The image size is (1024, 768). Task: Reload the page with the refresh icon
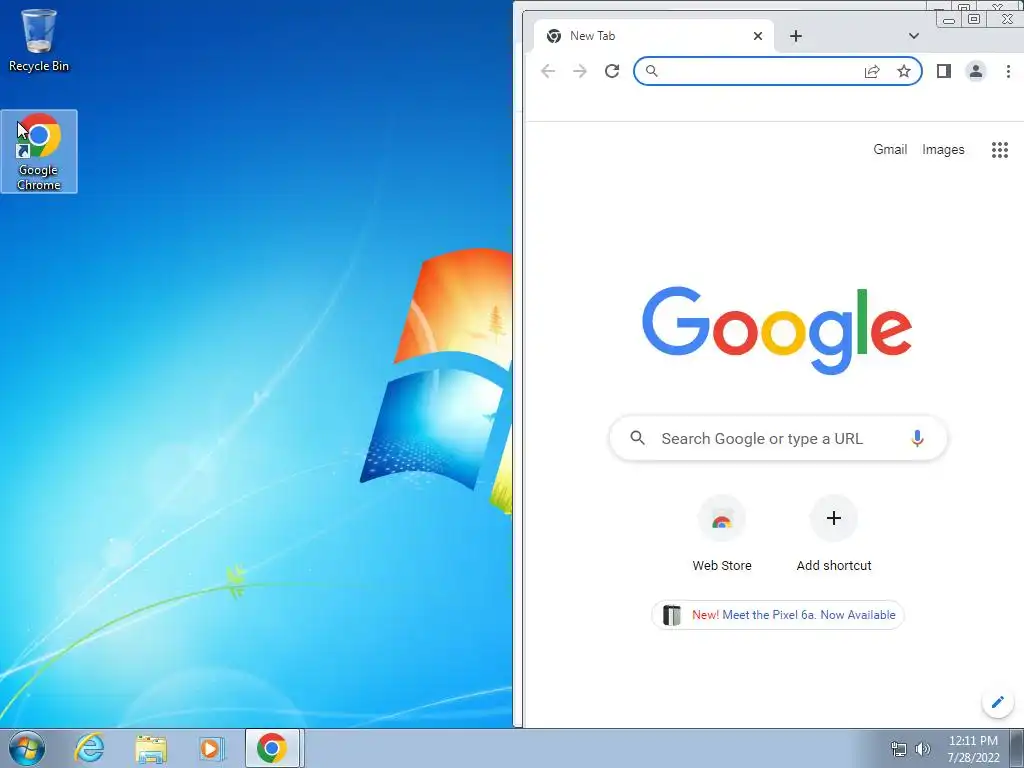point(612,71)
